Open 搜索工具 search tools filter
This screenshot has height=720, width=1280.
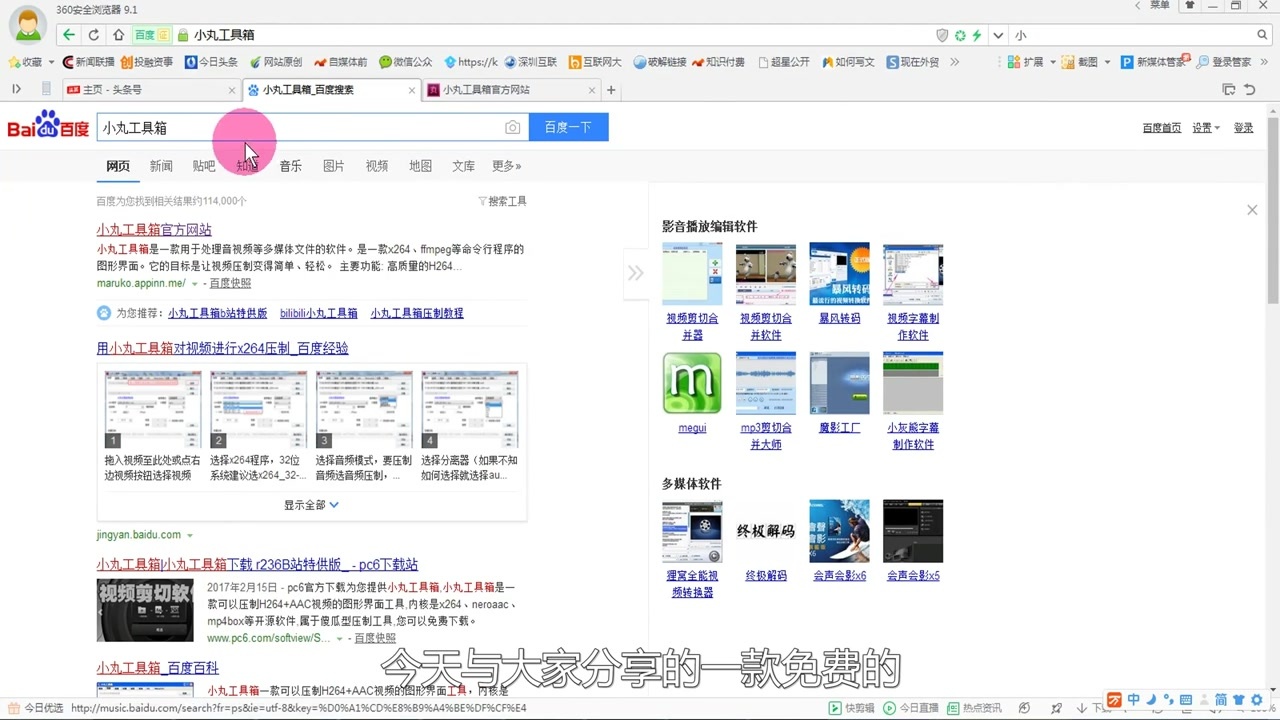[502, 201]
